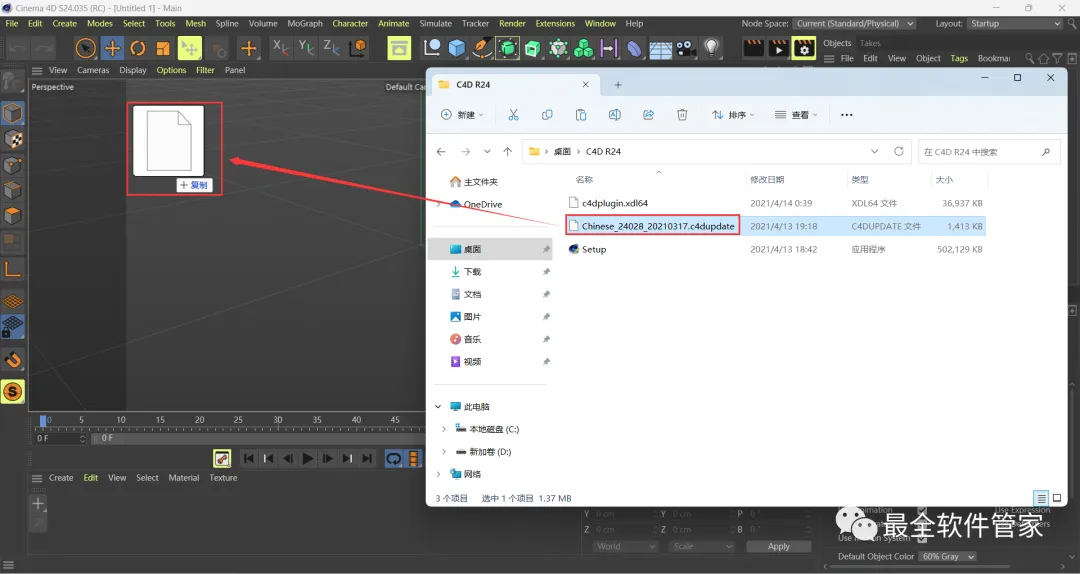Add a Cube primitive object
Image resolution: width=1080 pixels, height=574 pixels.
(457, 48)
